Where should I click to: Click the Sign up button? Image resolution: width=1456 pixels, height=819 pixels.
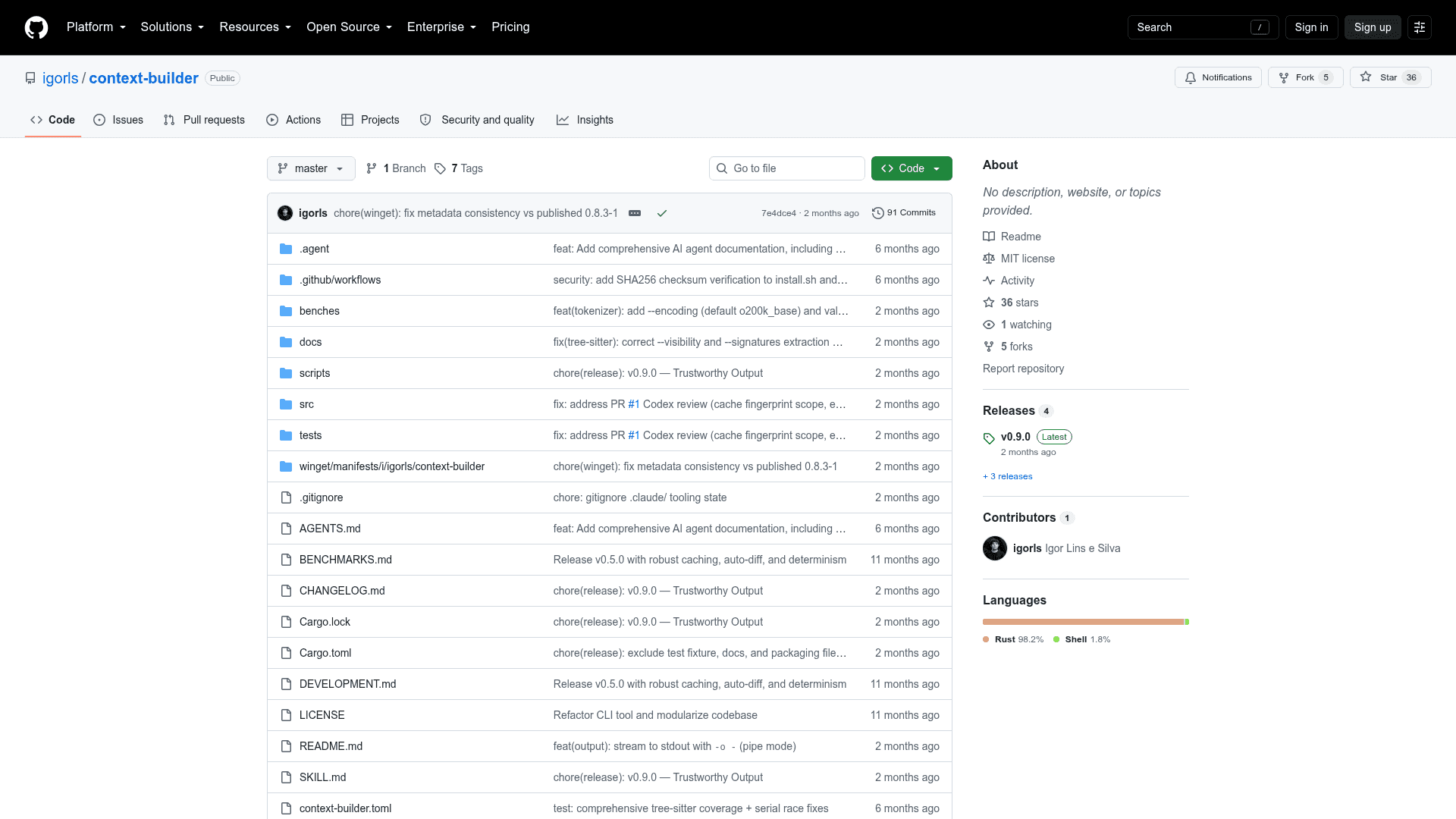[1373, 27]
